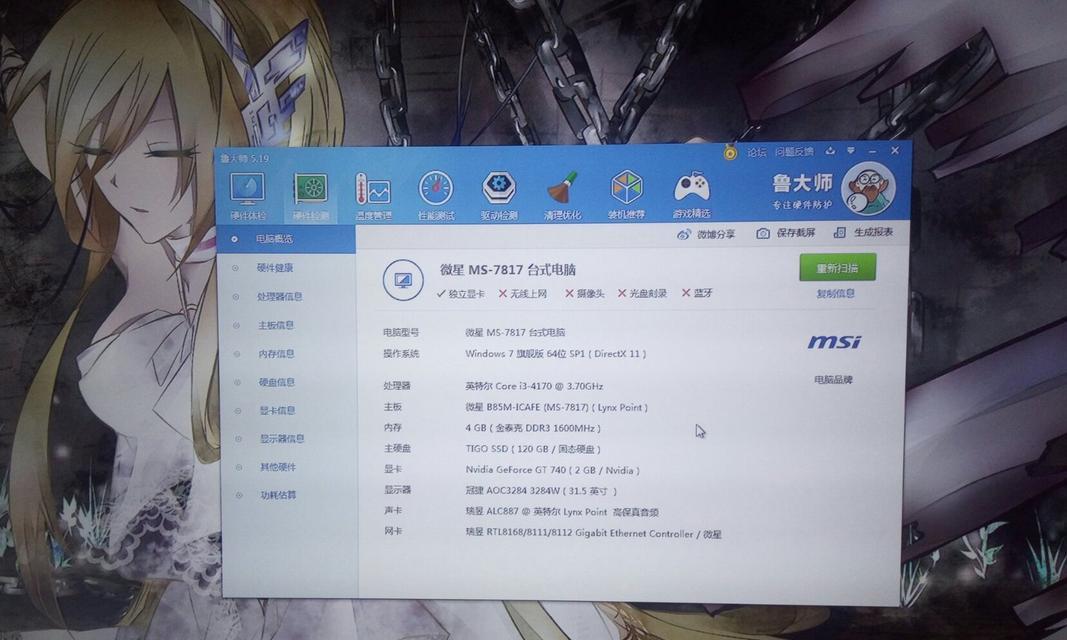Open 游戏精选 gamepad icon
The width and height of the screenshot is (1067, 640).
pyautogui.click(x=691, y=194)
